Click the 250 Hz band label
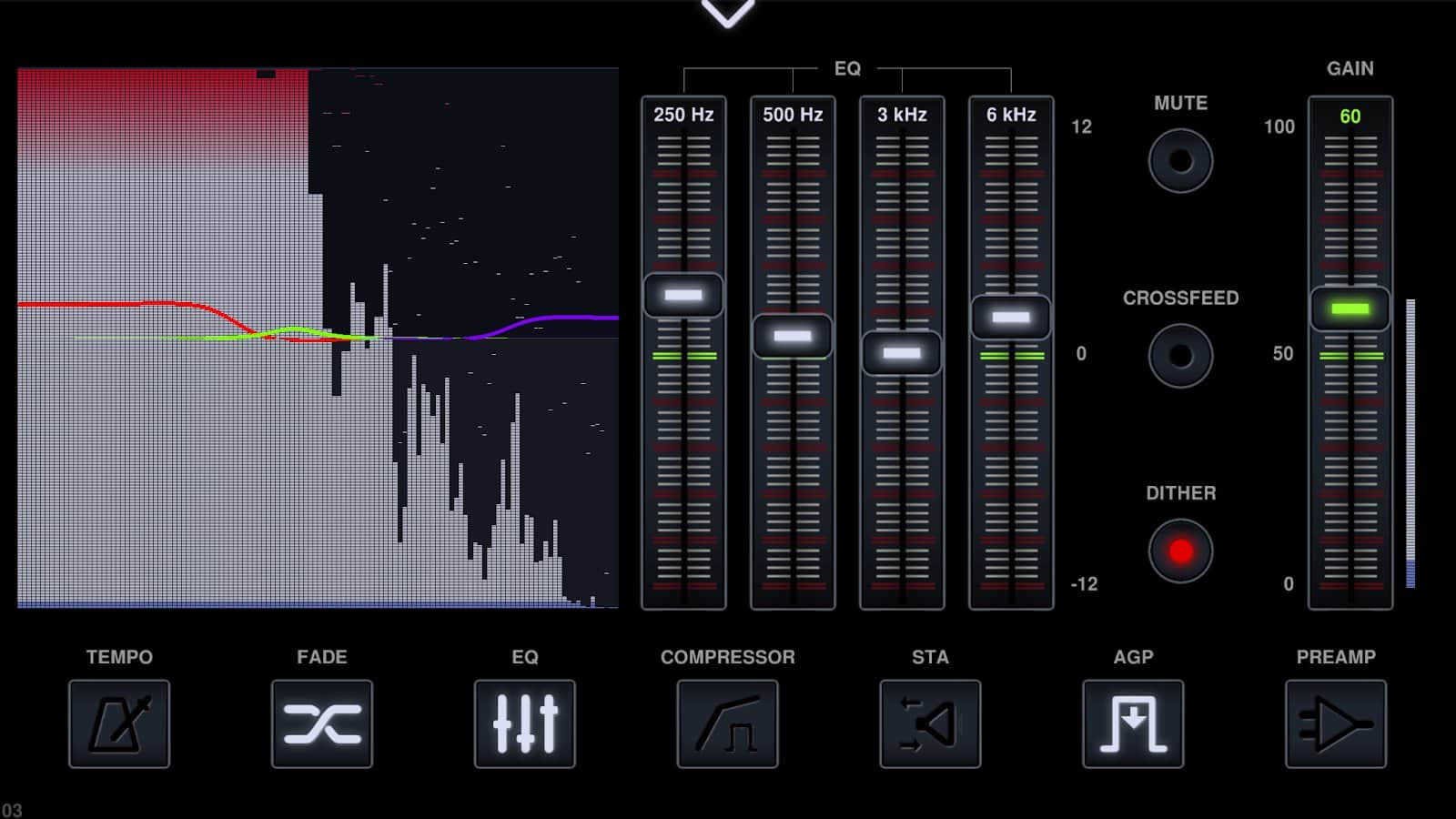Image resolution: width=1456 pixels, height=819 pixels. click(x=683, y=115)
